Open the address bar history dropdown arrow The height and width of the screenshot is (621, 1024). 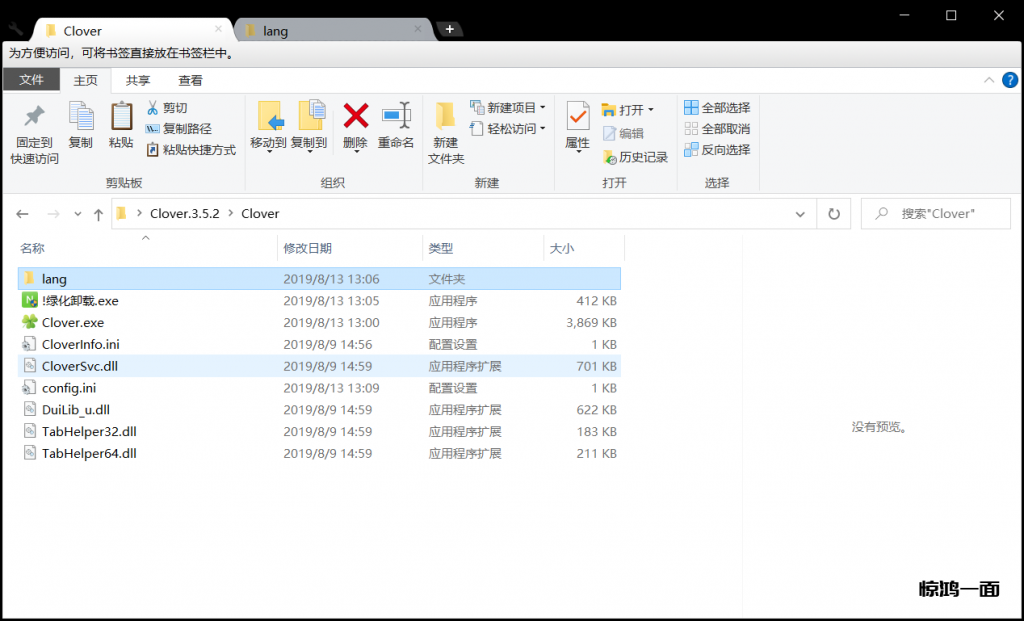(800, 213)
